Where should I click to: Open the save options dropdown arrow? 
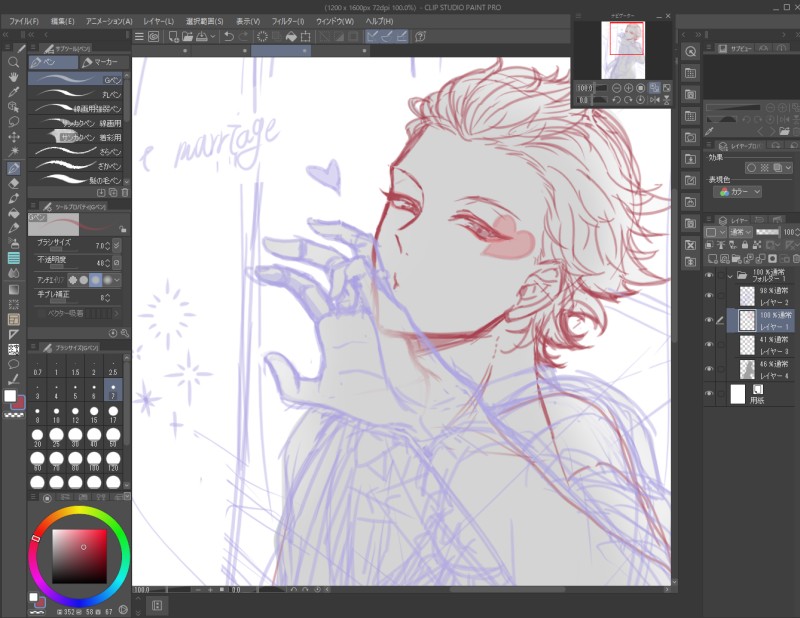(x=213, y=36)
